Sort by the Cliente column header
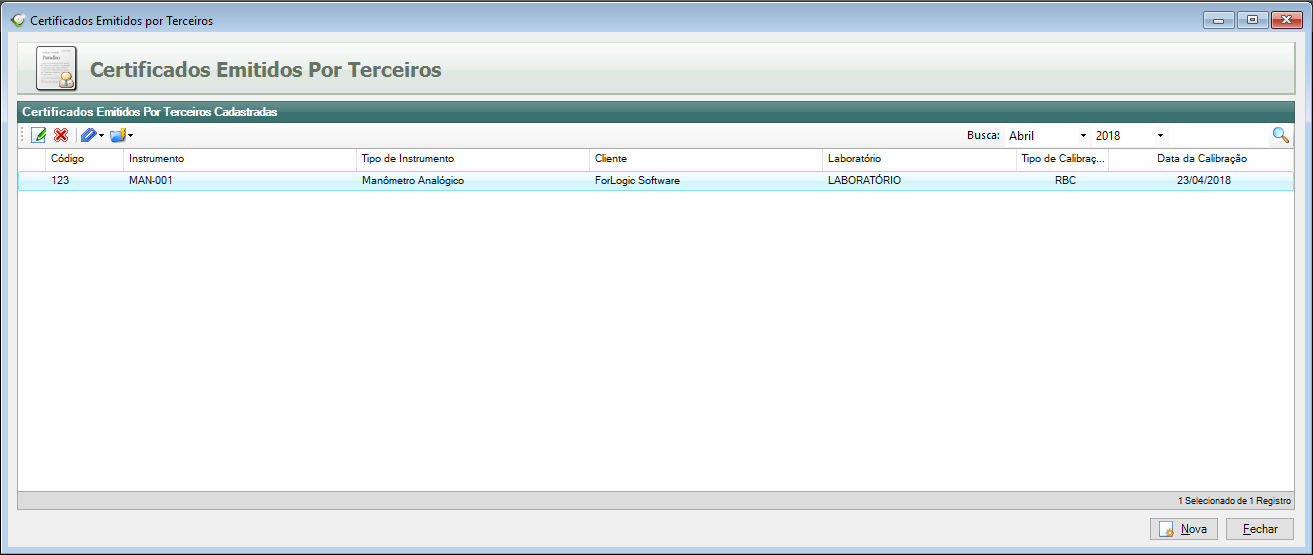The image size is (1313, 555). (x=706, y=159)
